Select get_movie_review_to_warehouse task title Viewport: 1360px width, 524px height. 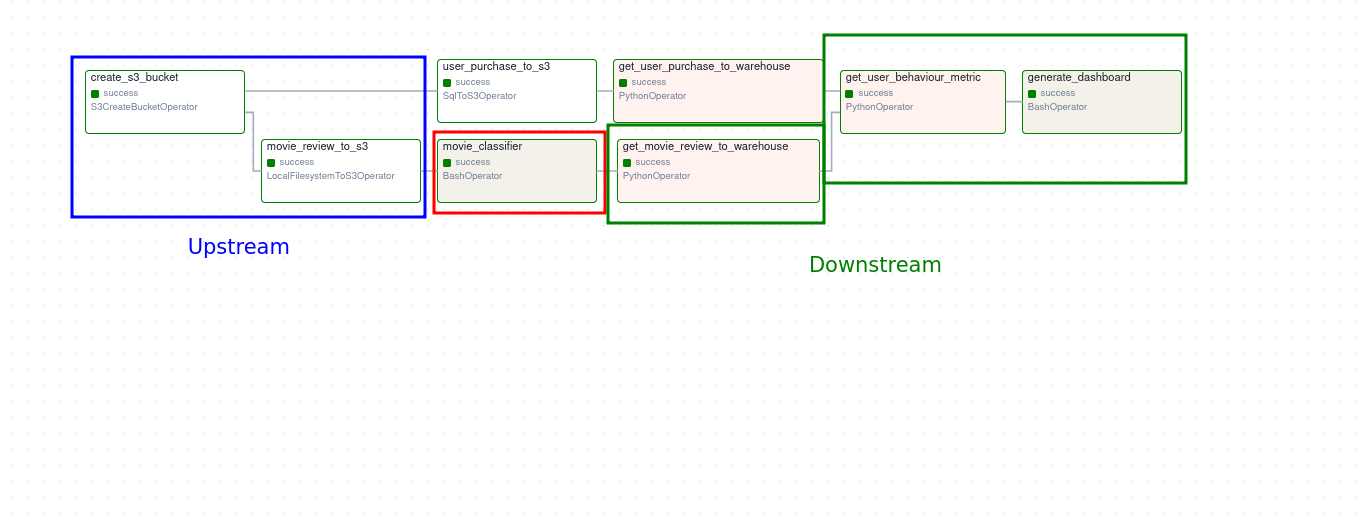705,146
